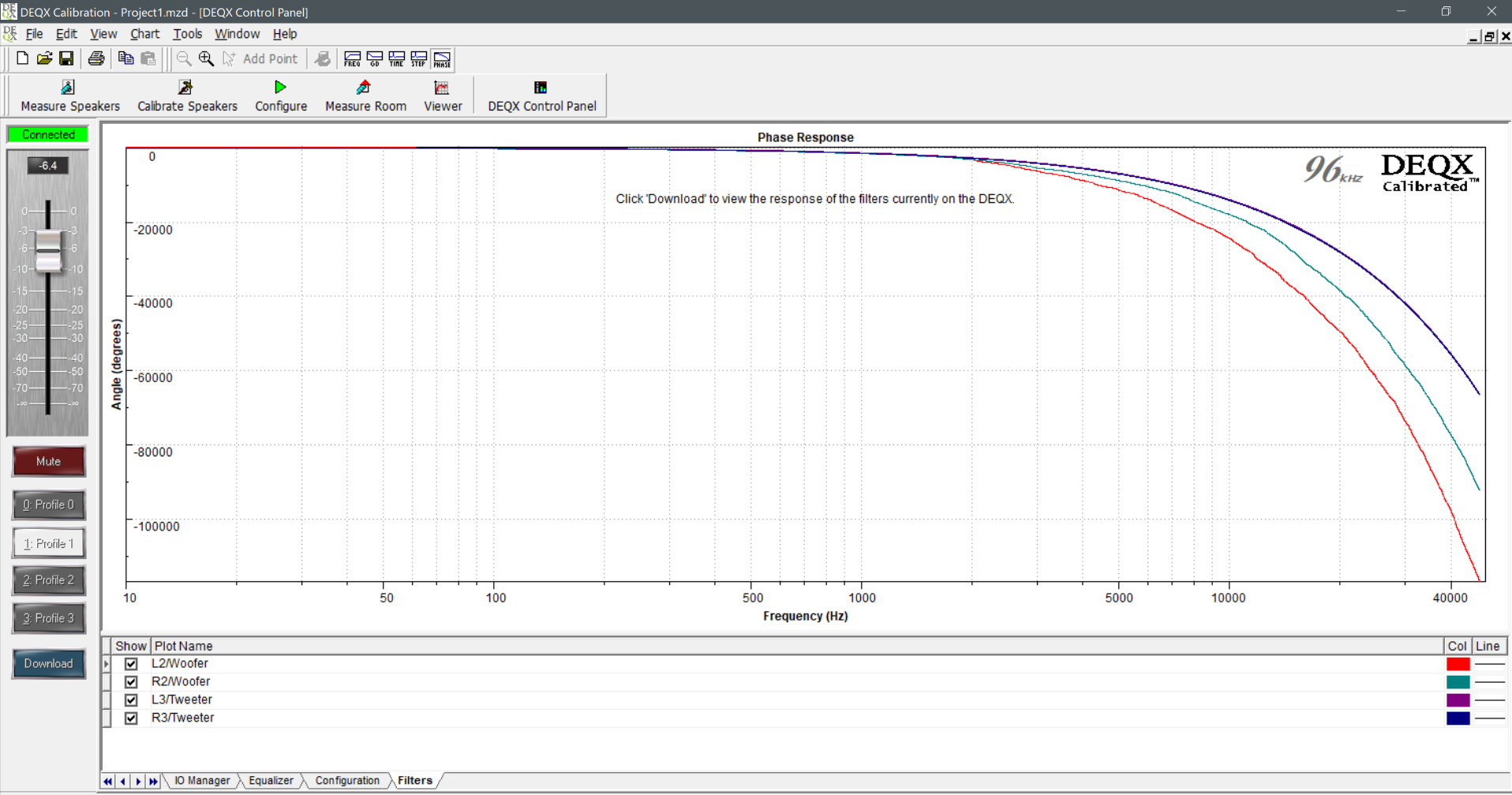The image size is (1512, 795).
Task: Switch to IO Manager tab
Action: coord(202,781)
